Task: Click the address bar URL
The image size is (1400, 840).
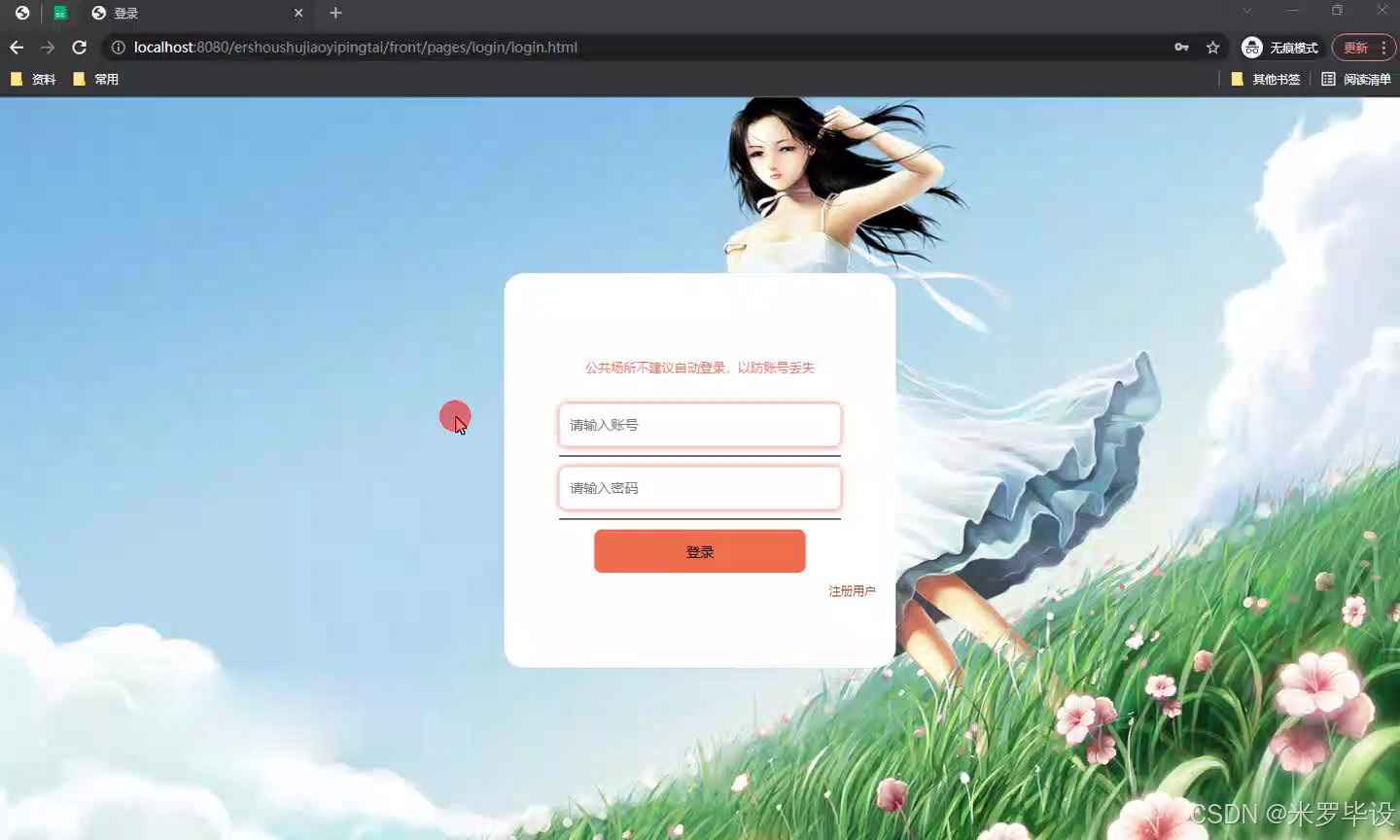Action: click(x=356, y=47)
